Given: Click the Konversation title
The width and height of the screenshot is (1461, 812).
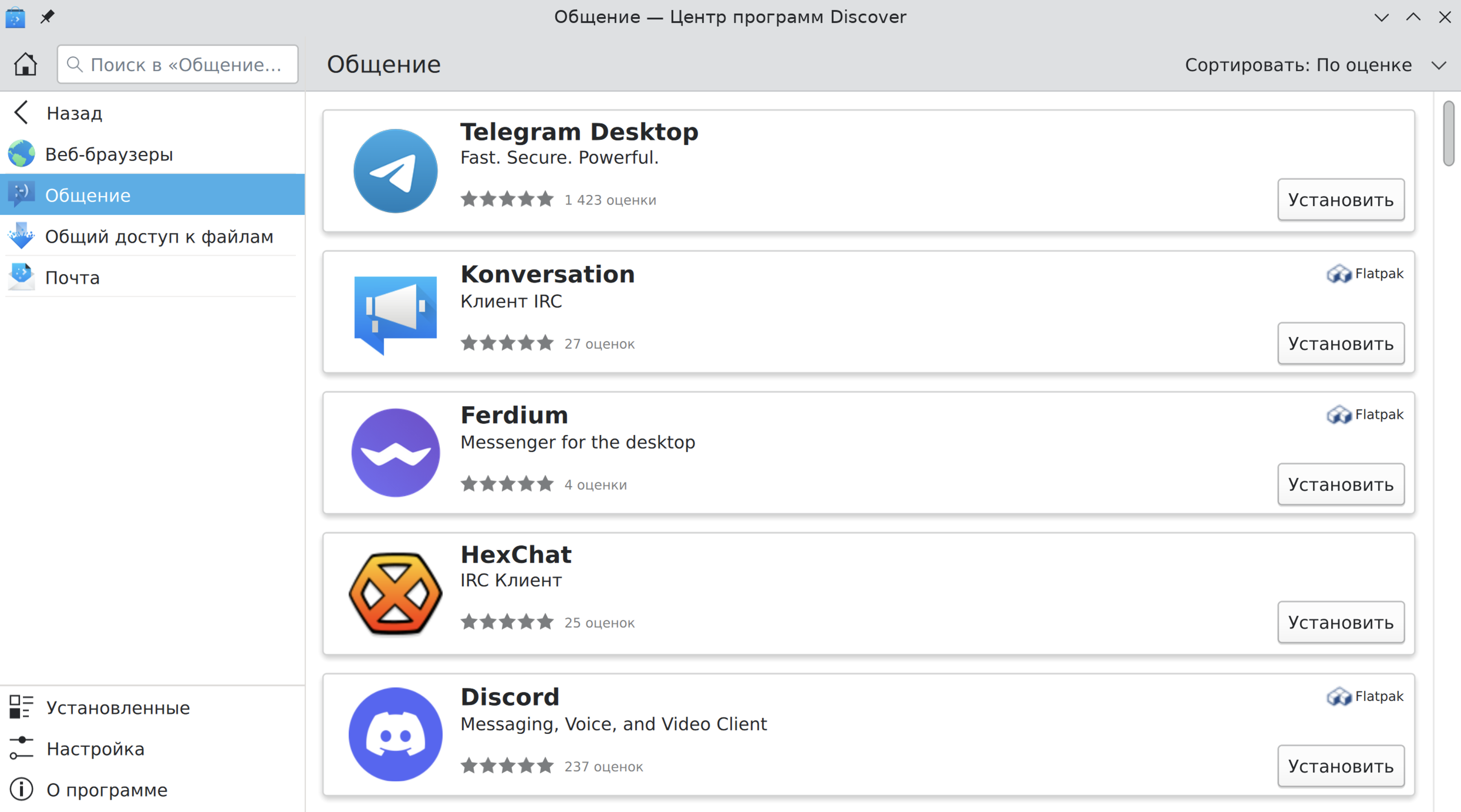Looking at the screenshot, I should click(x=547, y=274).
